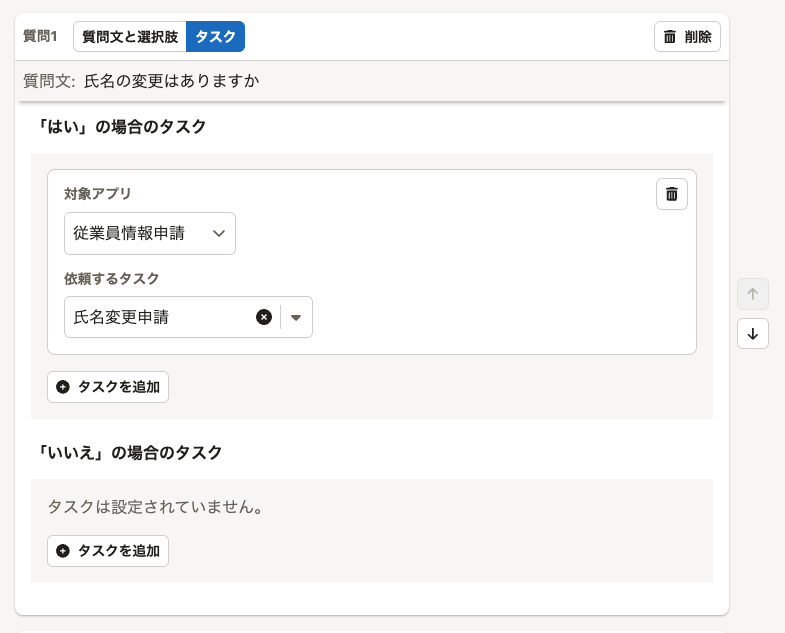Click the 依頼するタスク field label
Viewport: 785px width, 633px height.
tap(112, 279)
